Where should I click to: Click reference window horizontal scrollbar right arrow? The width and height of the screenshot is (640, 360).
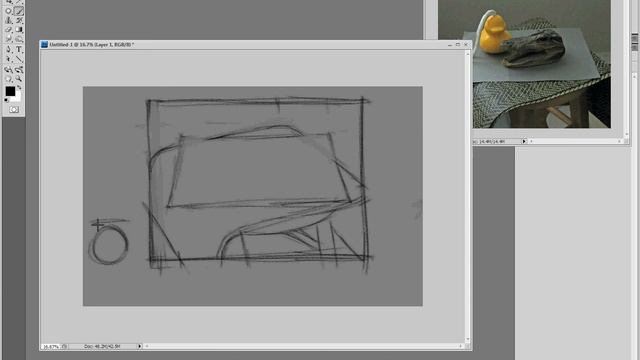click(620, 141)
